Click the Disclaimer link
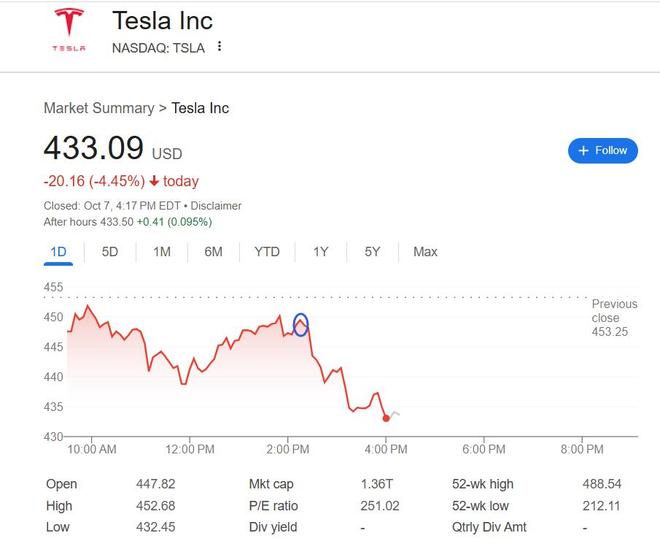The image size is (660, 541). pos(216,206)
